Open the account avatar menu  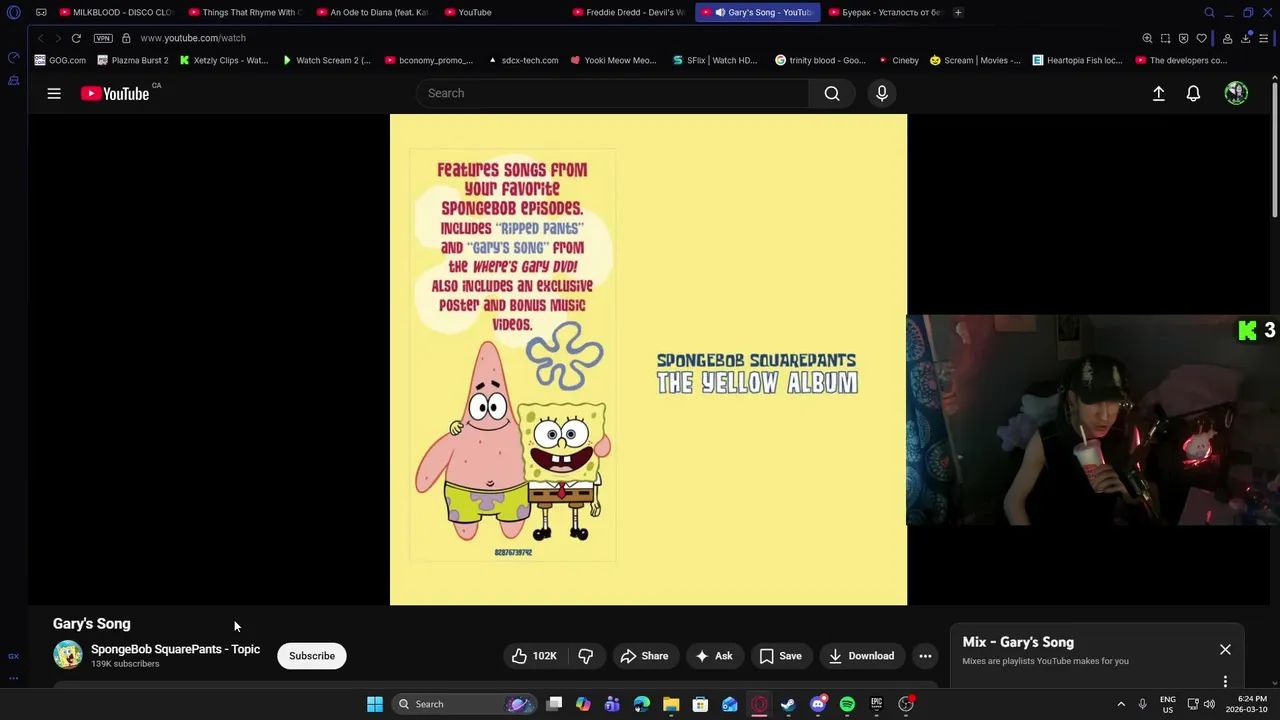1237,93
